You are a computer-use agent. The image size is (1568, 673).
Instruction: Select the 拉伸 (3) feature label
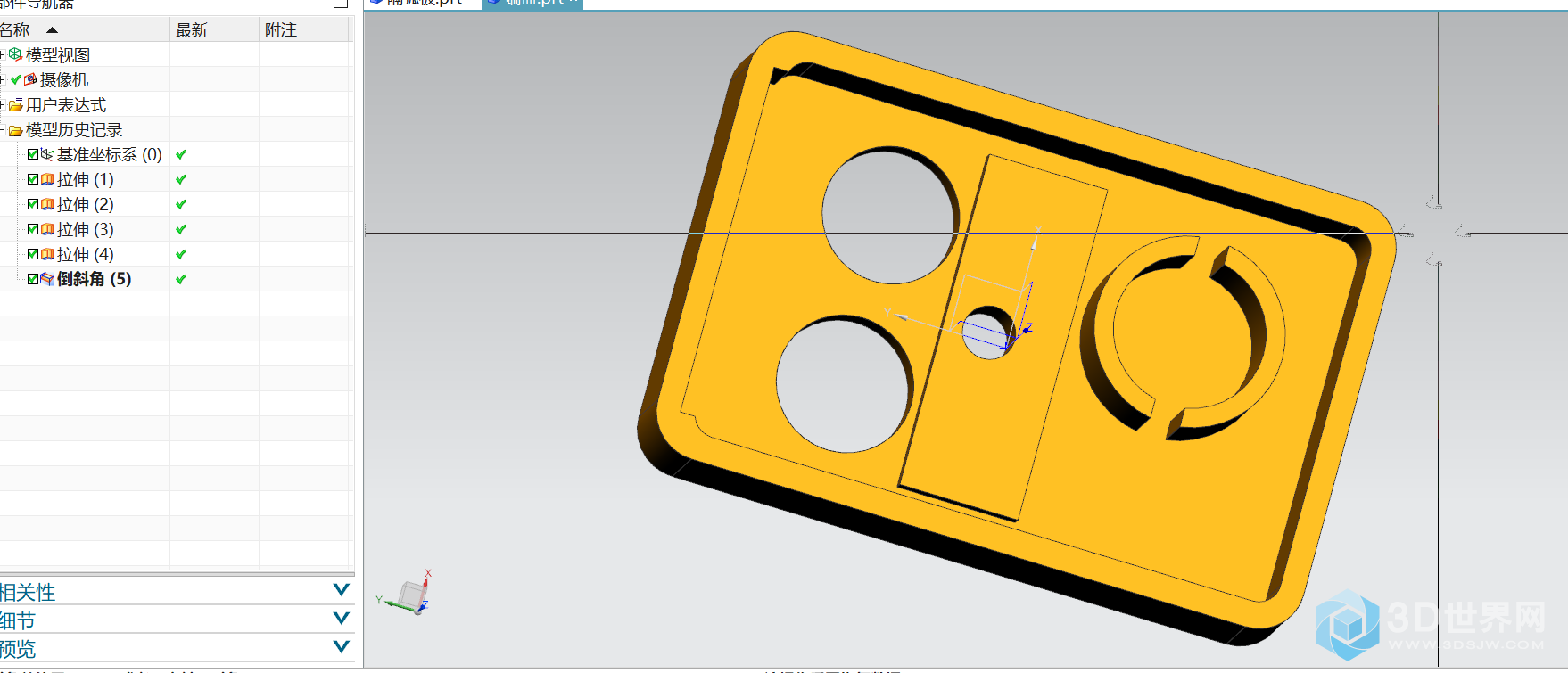(86, 229)
